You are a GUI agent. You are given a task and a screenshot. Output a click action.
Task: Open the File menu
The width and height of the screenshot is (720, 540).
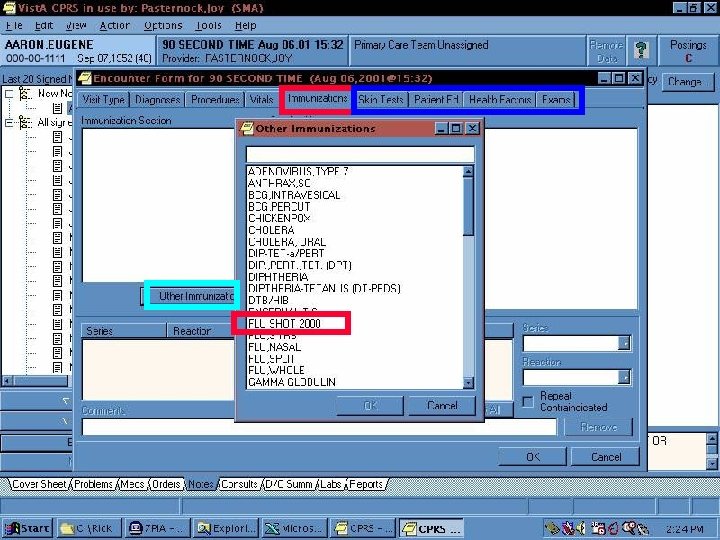tap(15, 26)
